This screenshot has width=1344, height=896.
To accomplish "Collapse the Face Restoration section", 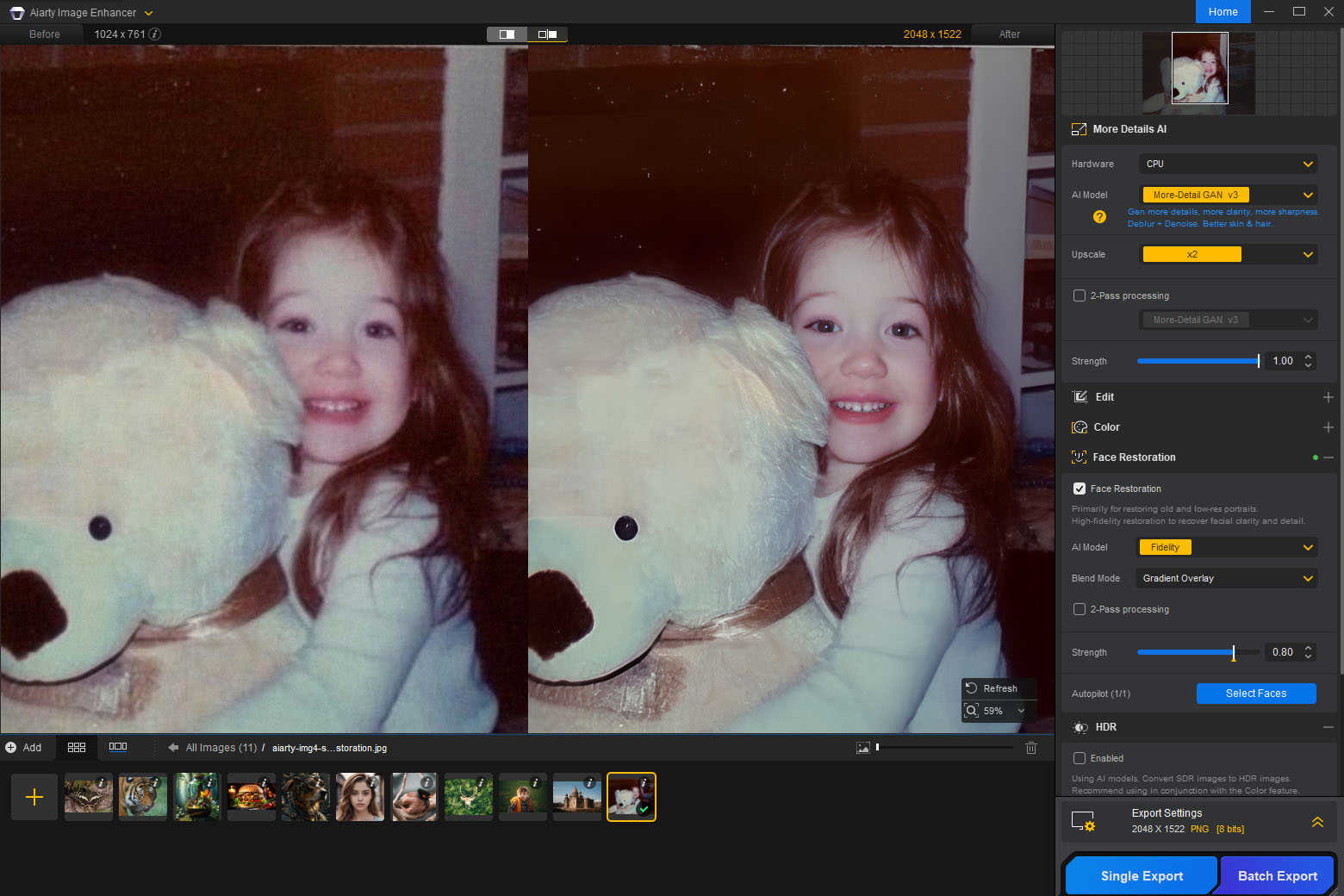I will tap(1328, 457).
